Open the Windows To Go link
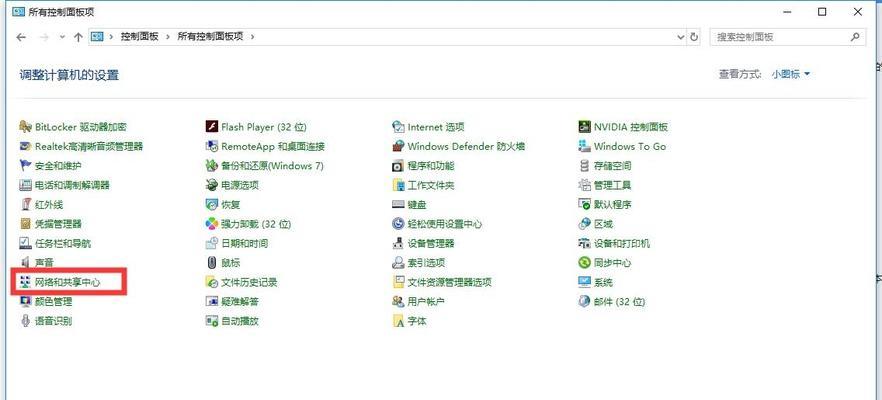Viewport: 882px width, 400px height. tap(630, 146)
